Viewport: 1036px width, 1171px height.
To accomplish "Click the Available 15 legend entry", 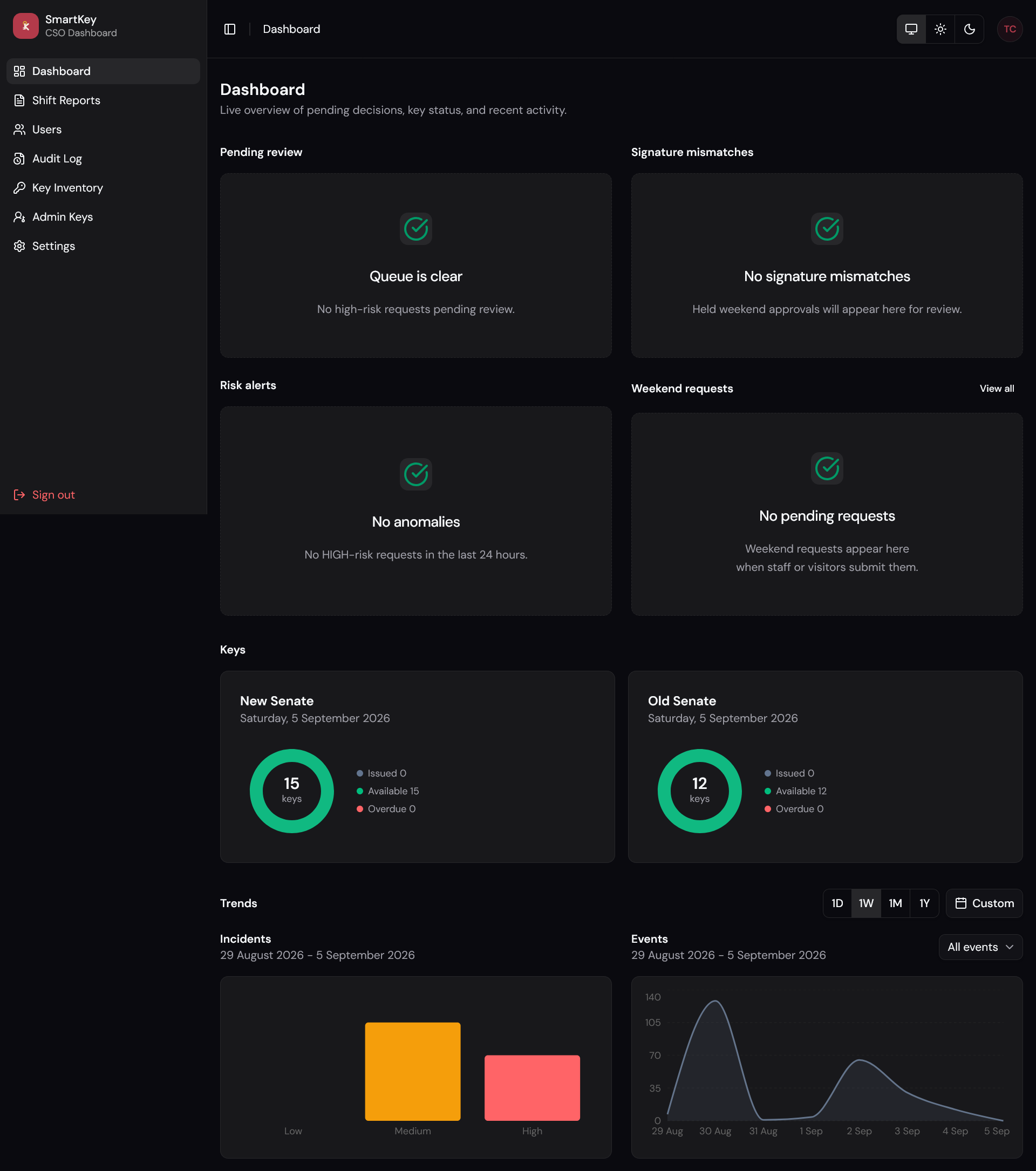I will (x=388, y=791).
